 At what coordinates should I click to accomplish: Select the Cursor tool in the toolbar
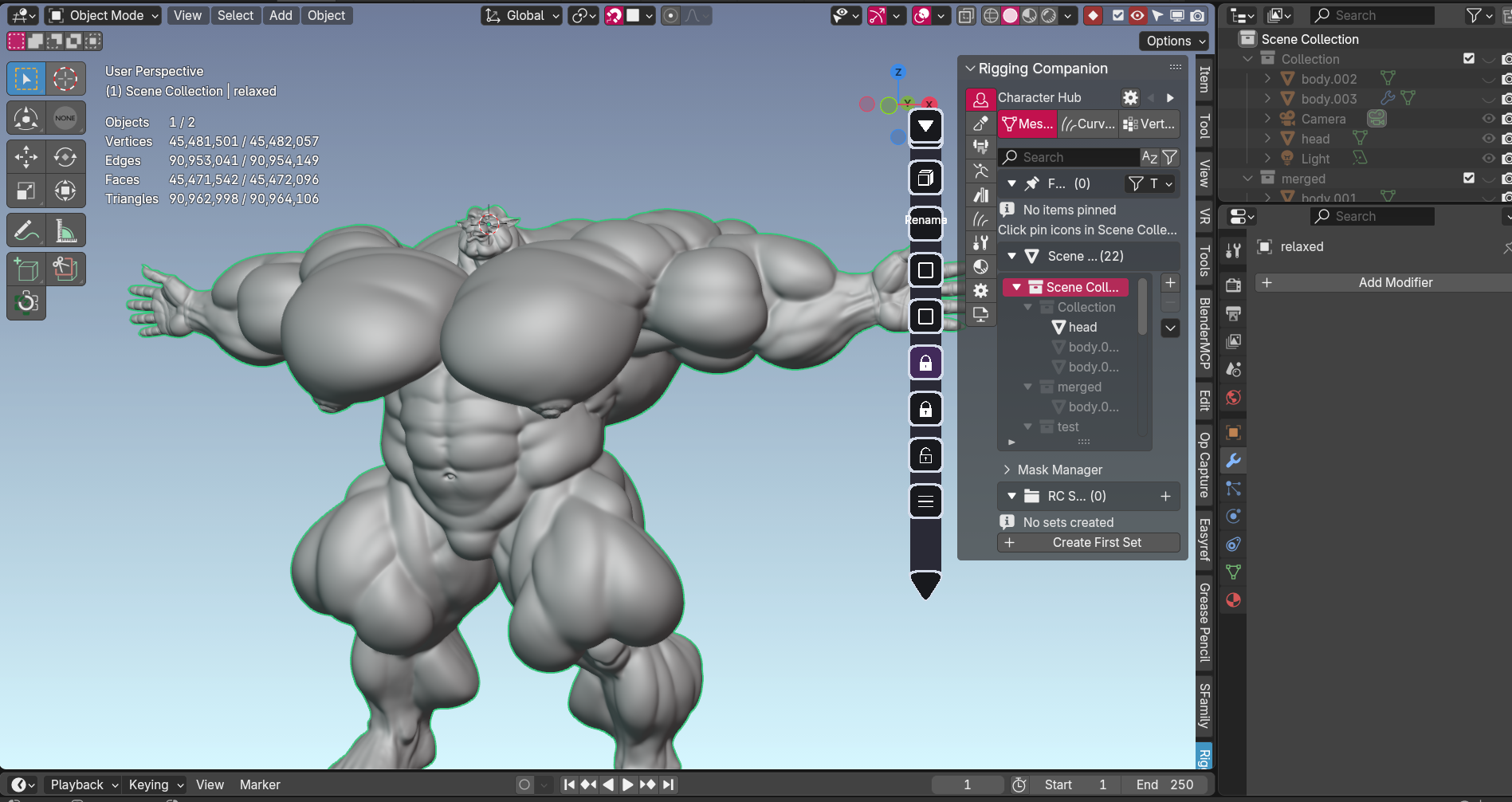coord(65,79)
